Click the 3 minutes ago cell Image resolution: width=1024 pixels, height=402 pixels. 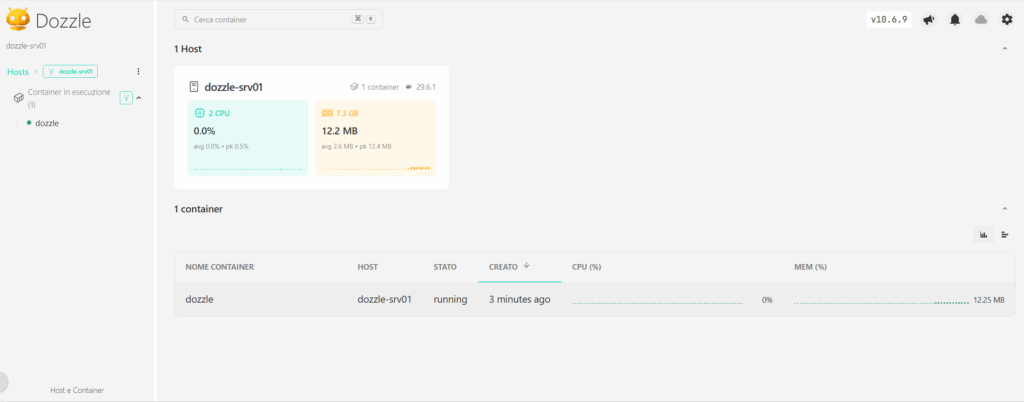[520, 300]
